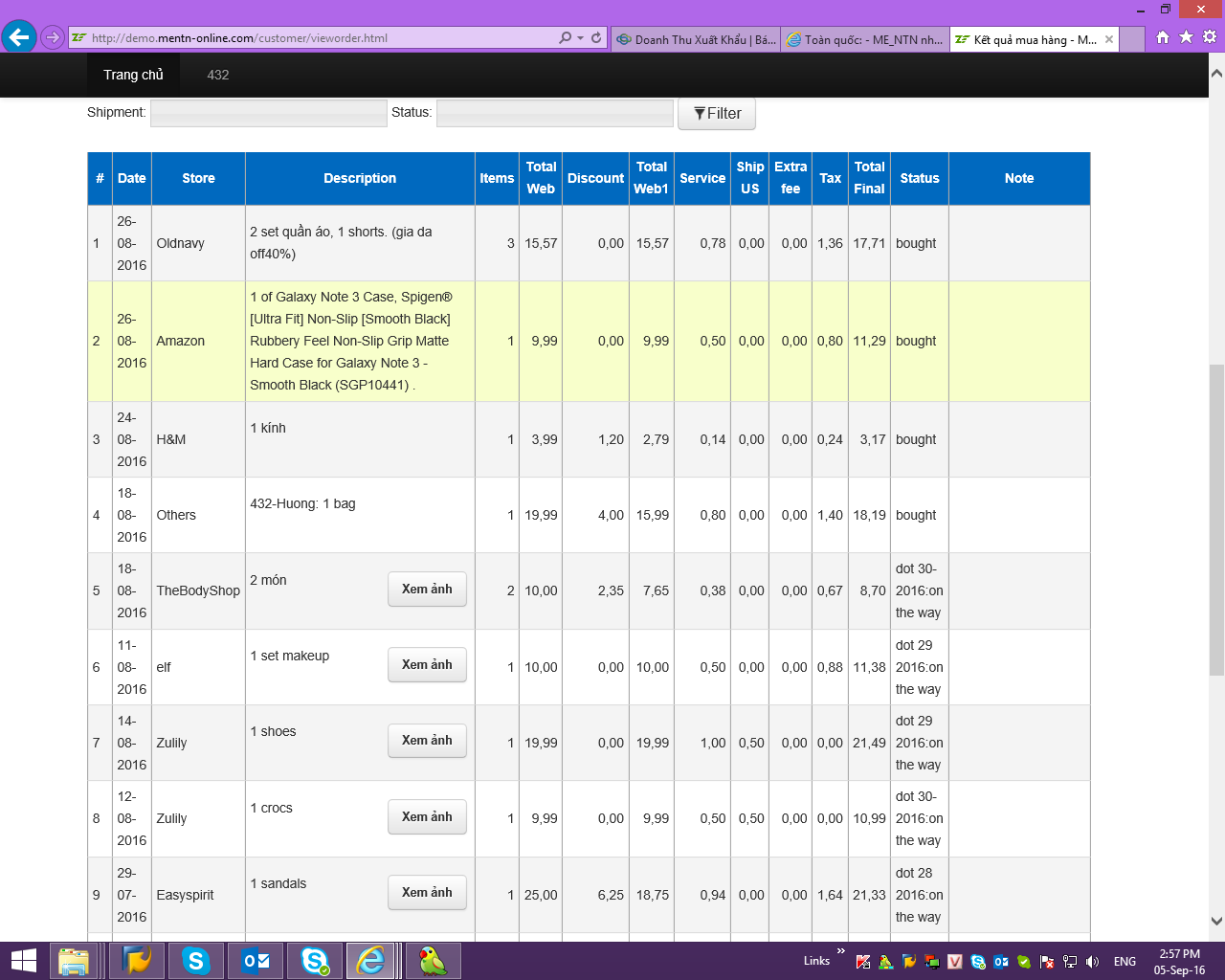Image resolution: width=1225 pixels, height=980 pixels.
Task: View photo for elf 1 set makeup
Action: [x=427, y=664]
